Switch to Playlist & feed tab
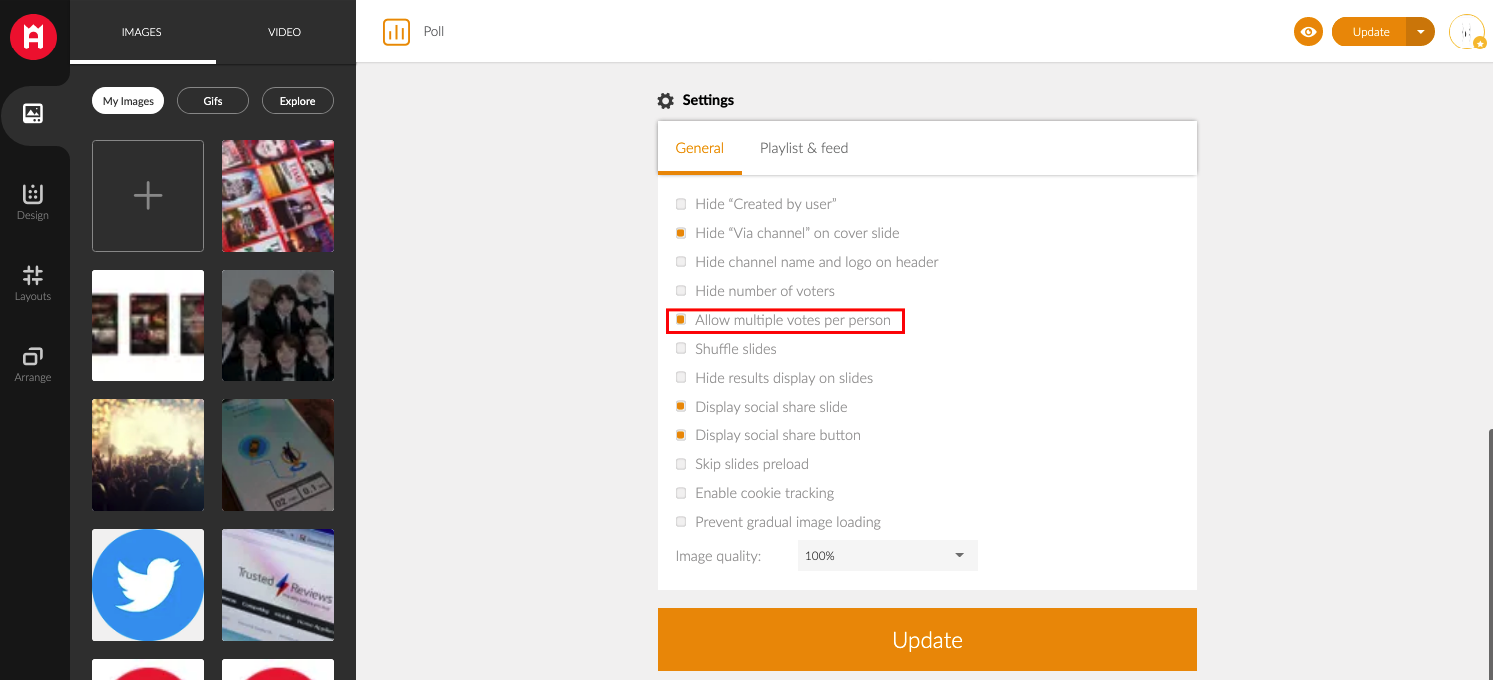1493x680 pixels. tap(803, 148)
